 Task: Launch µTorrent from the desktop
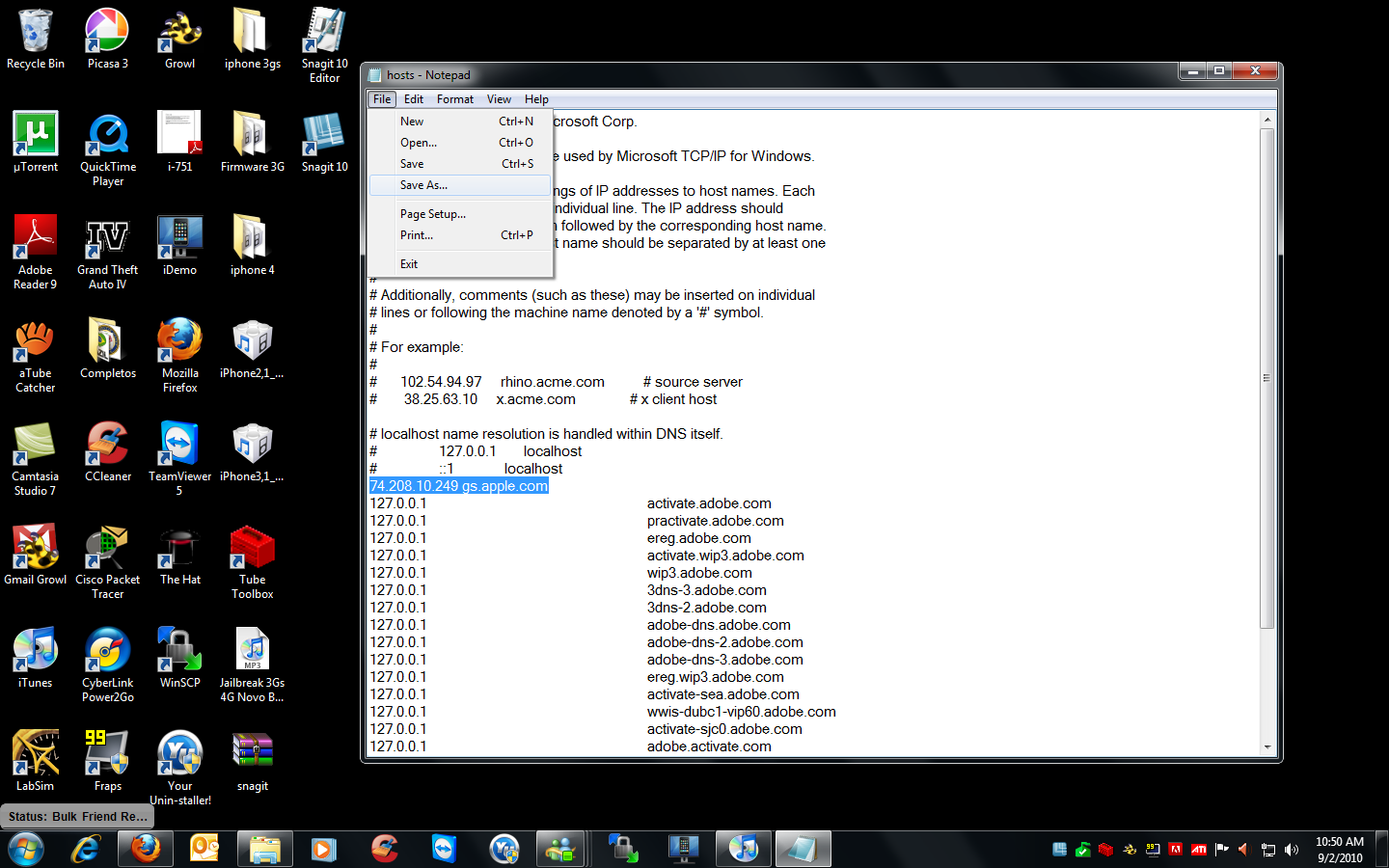pos(36,143)
